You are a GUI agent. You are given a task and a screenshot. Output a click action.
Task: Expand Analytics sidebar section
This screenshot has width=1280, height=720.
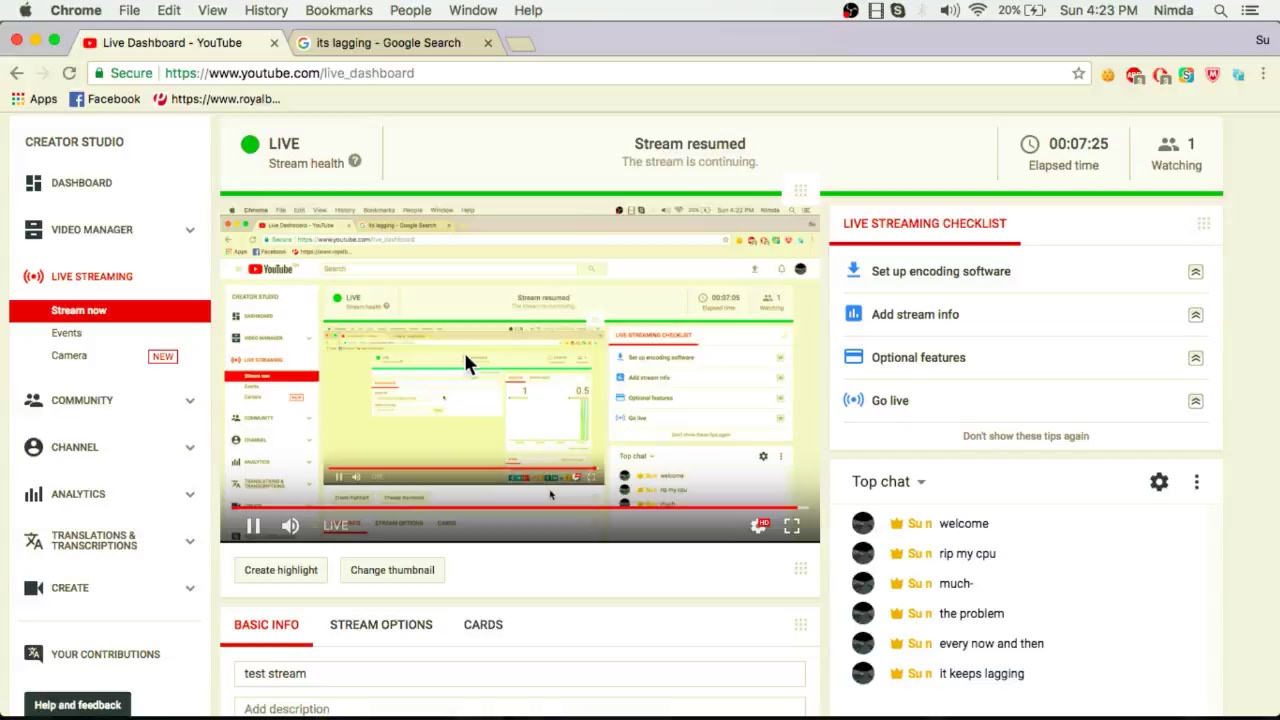point(190,494)
